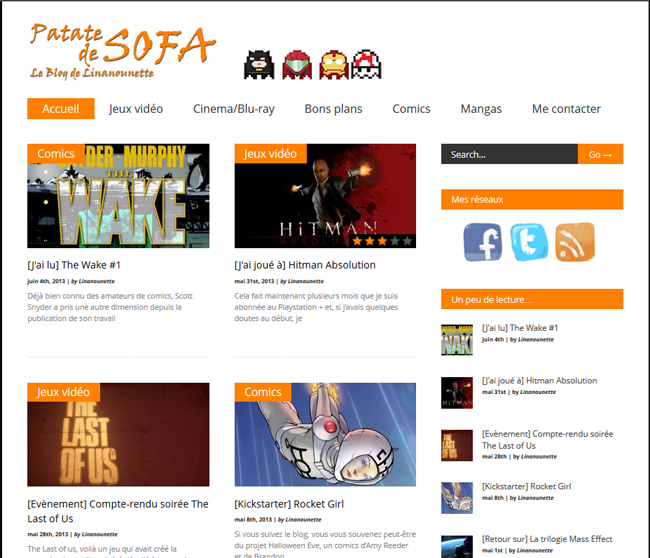
Task: Select the Accueil menu tab
Action: coord(61,109)
